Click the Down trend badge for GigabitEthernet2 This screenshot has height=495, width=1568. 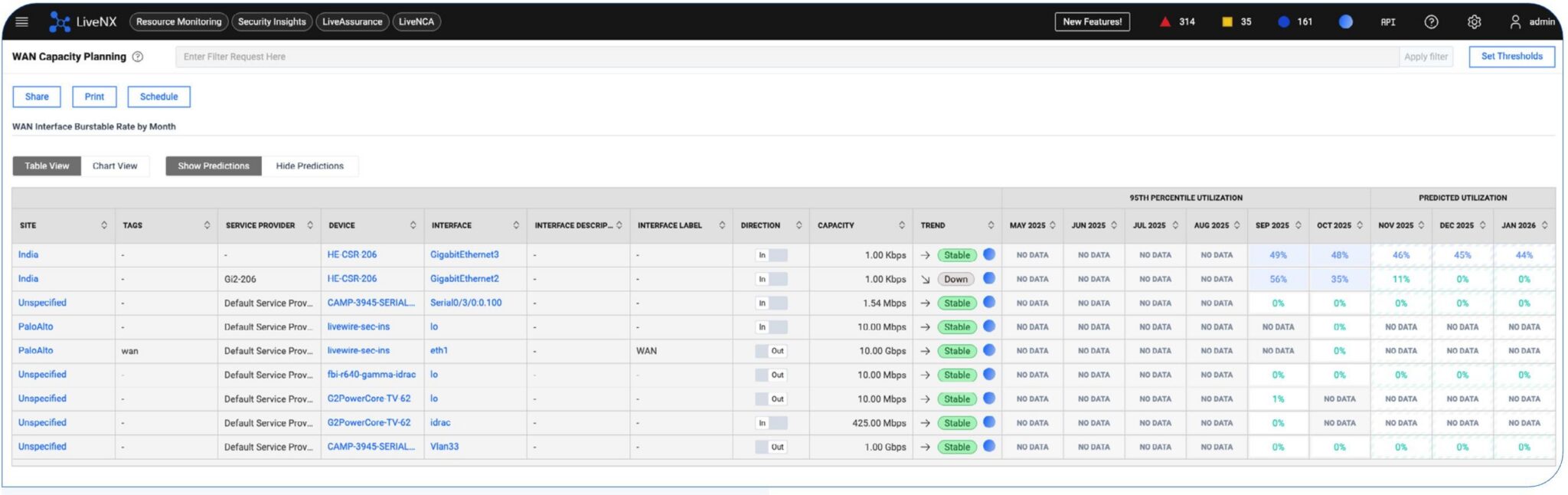click(955, 279)
